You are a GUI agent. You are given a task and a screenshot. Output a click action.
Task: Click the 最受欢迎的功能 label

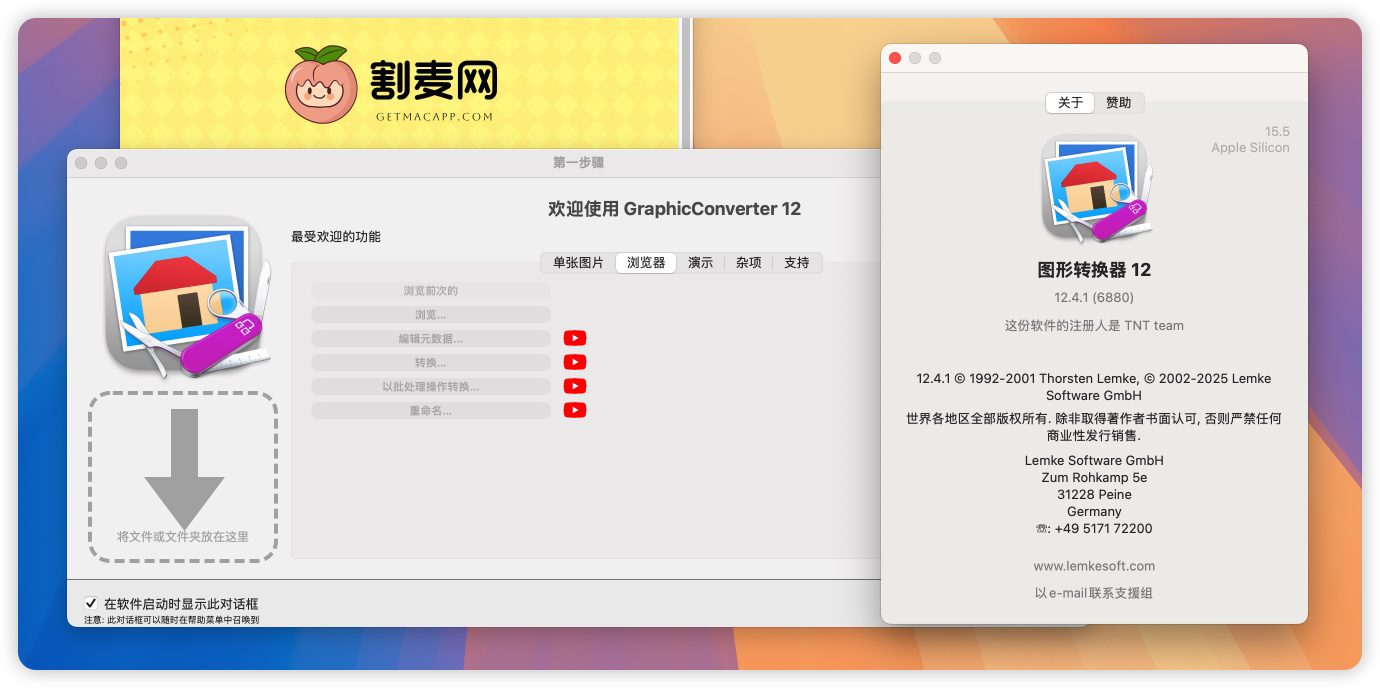coord(336,237)
